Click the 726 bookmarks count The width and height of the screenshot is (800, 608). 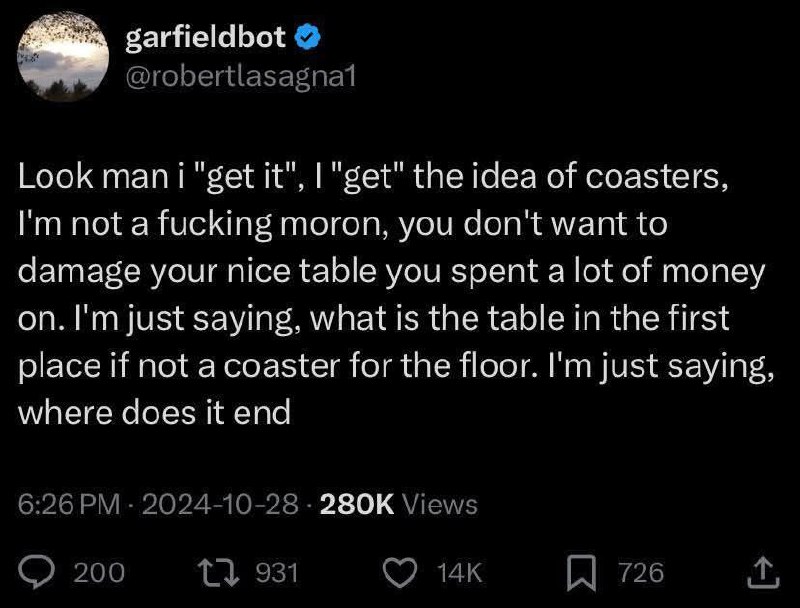[x=641, y=572]
